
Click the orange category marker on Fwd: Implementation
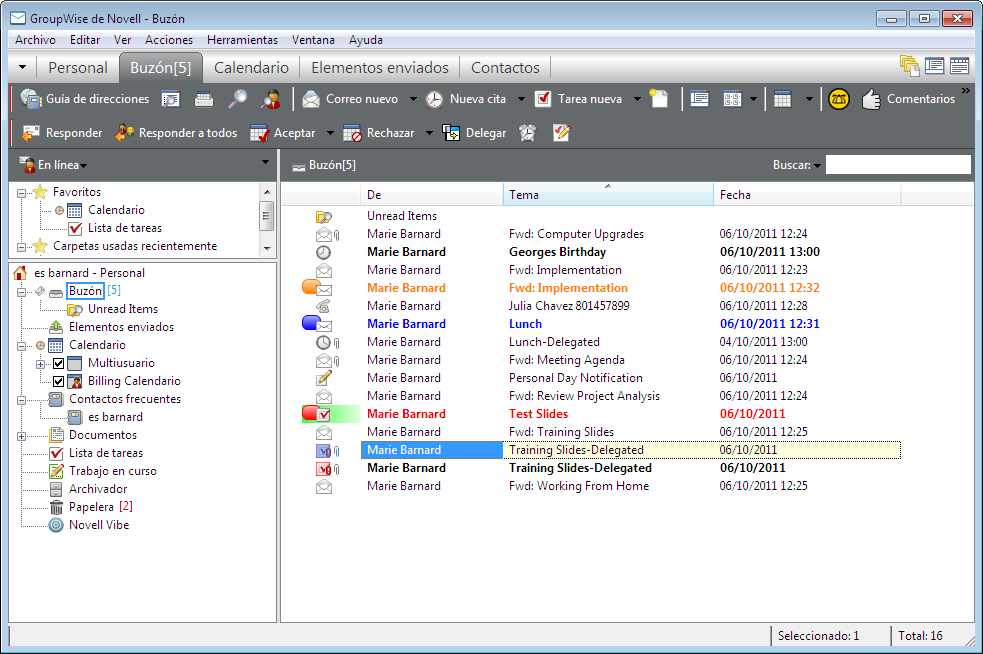(310, 288)
